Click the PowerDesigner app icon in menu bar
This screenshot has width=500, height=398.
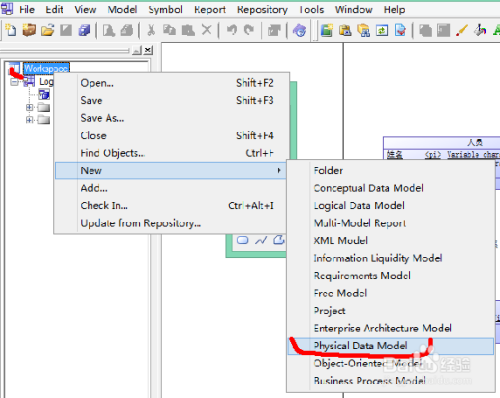tap(7, 8)
